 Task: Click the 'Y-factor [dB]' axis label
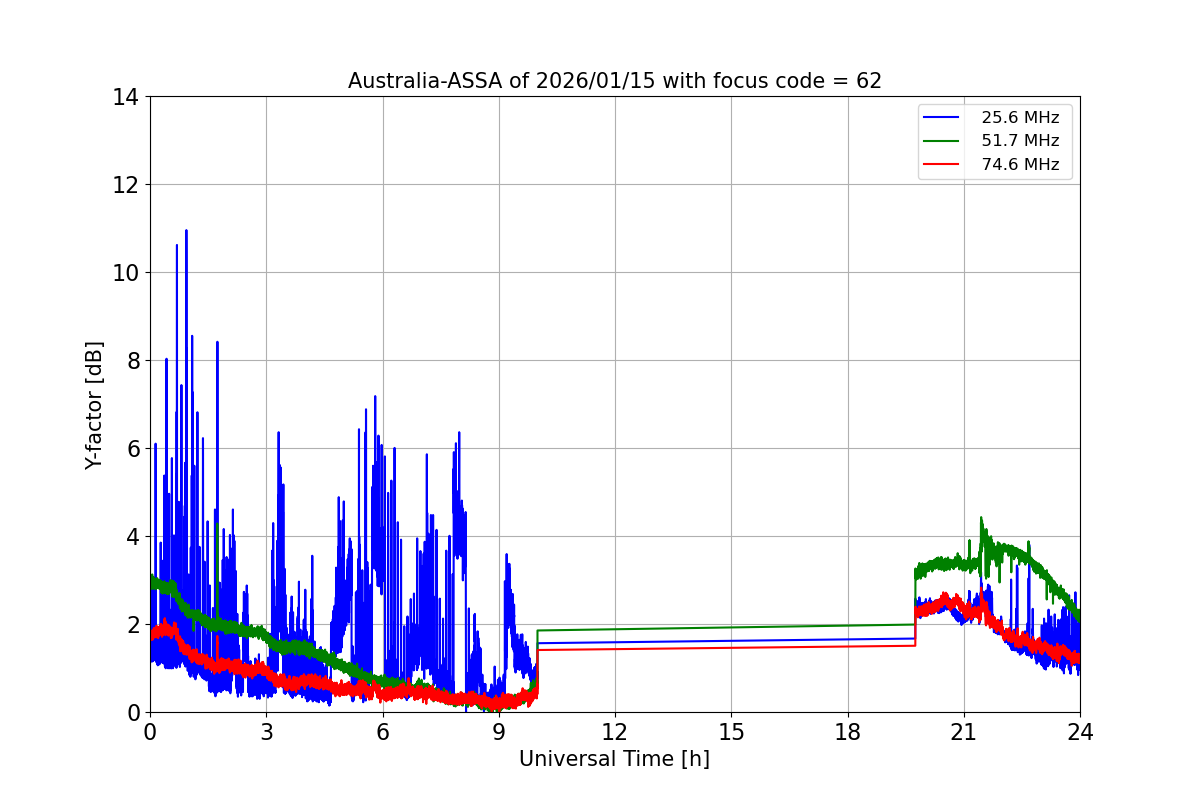pyautogui.click(x=94, y=405)
